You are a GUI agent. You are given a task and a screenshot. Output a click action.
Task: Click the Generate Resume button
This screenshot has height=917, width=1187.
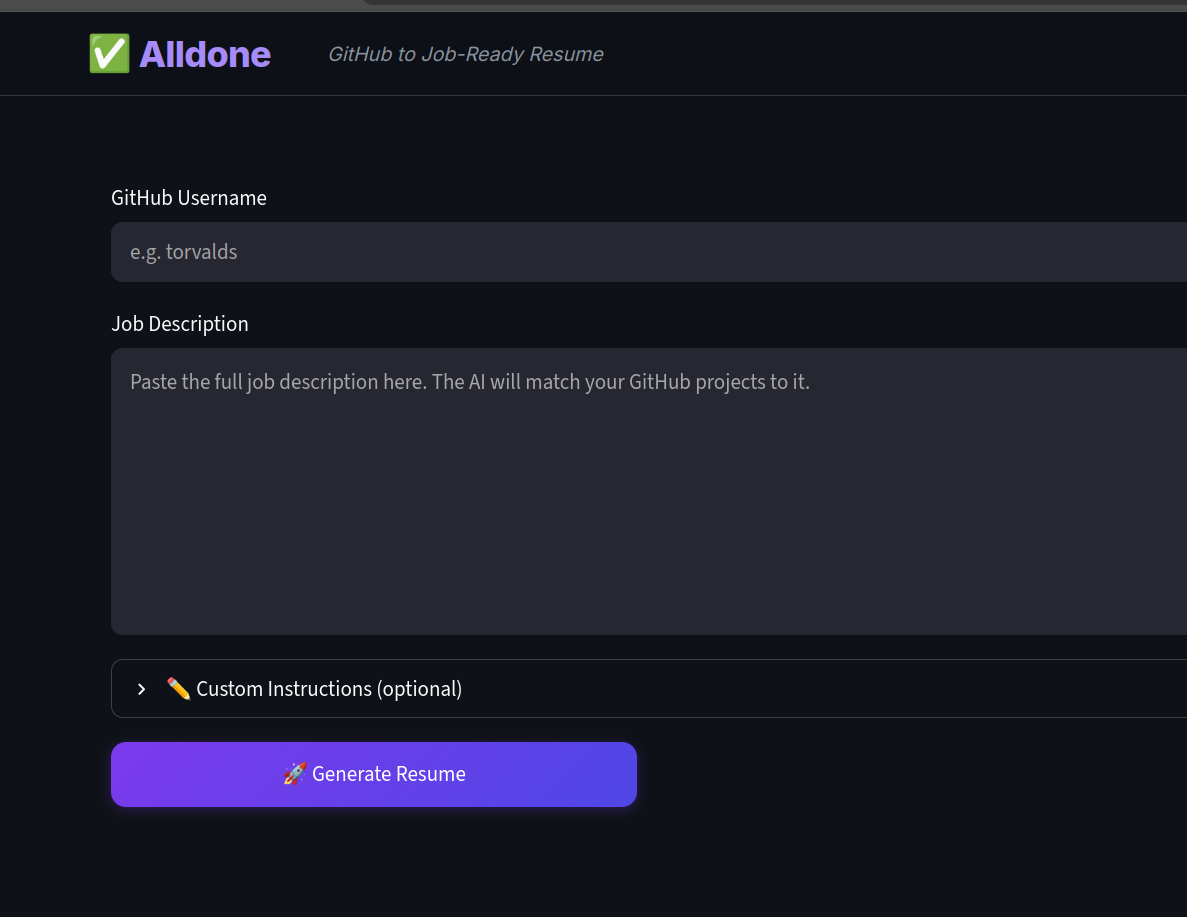pyautogui.click(x=374, y=775)
